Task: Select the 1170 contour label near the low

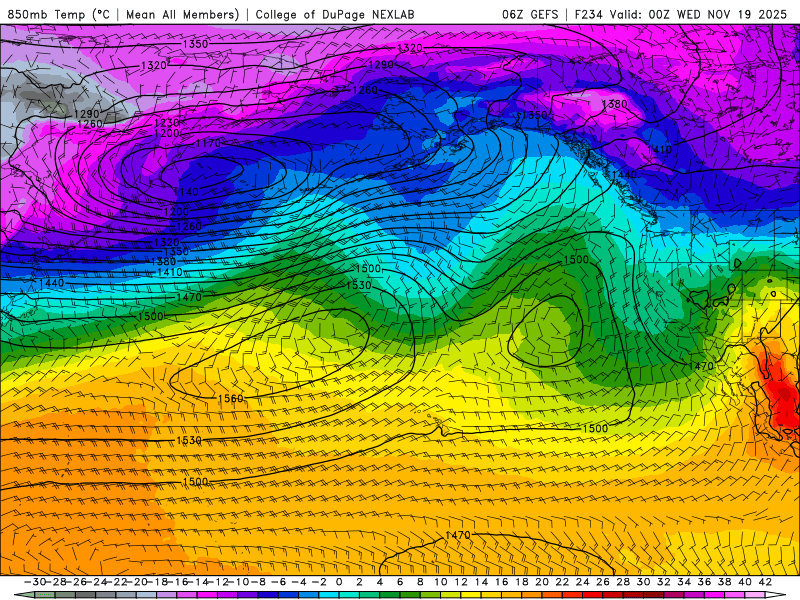Action: pyautogui.click(x=208, y=143)
